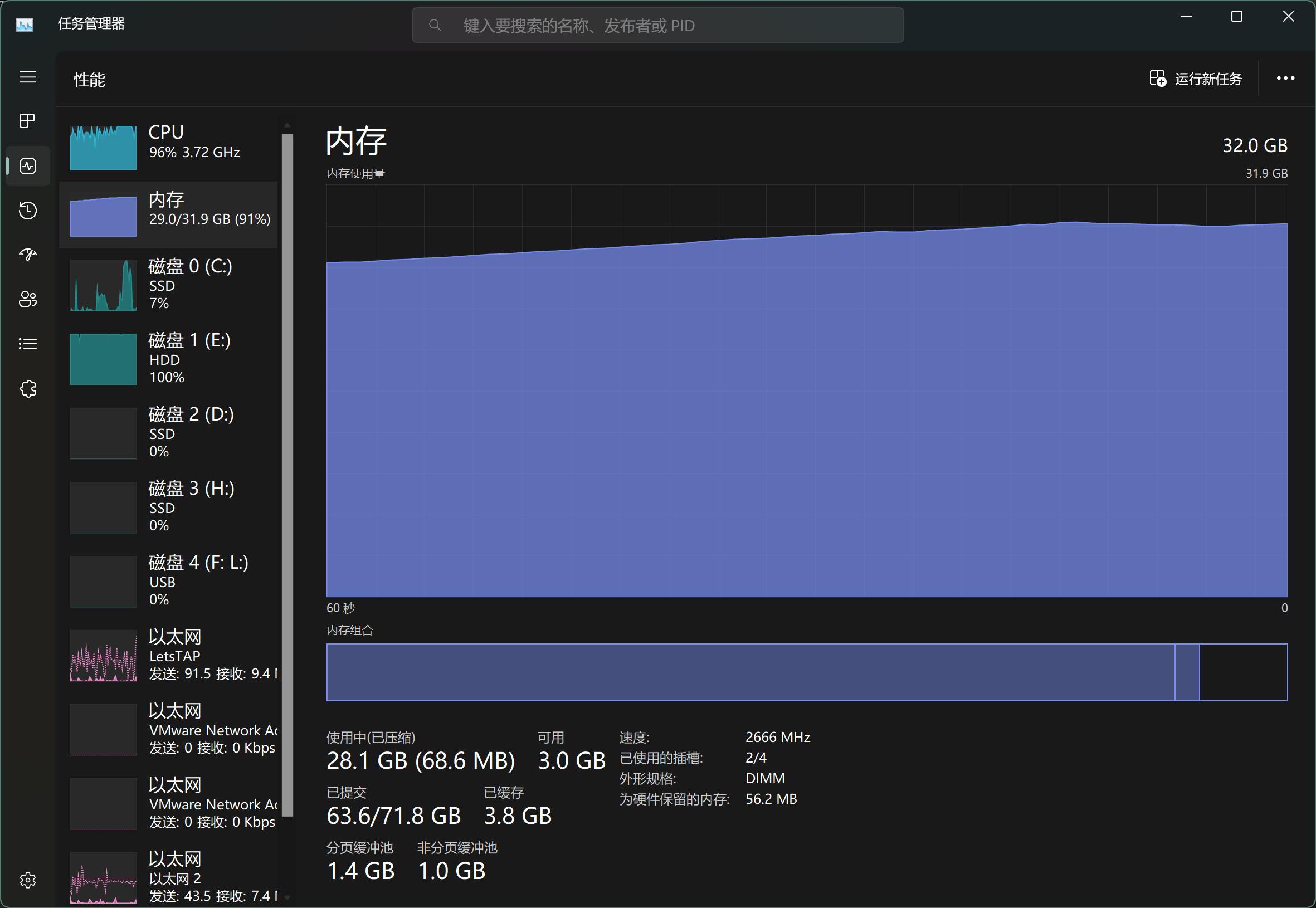Click the search box for processes
This screenshot has width=1316, height=908.
pos(657,26)
